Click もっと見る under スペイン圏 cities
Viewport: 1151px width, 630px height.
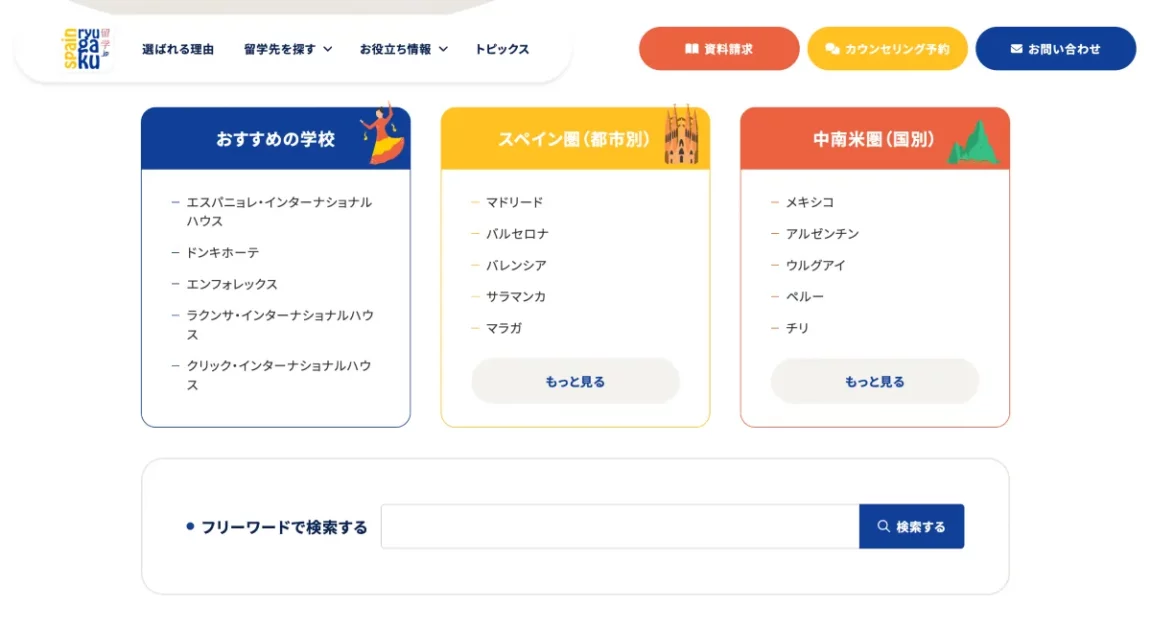[575, 381]
